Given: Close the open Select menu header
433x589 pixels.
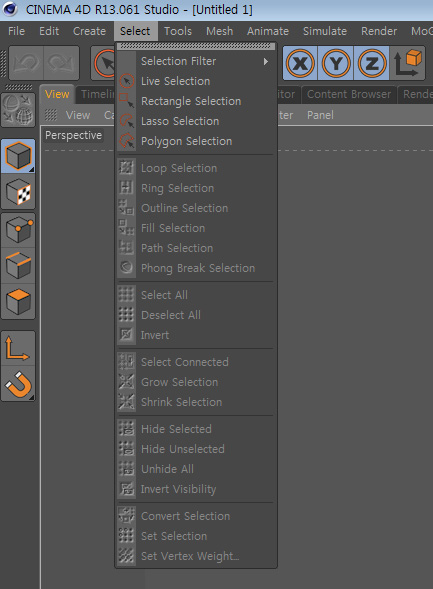Looking at the screenshot, I should pos(135,31).
